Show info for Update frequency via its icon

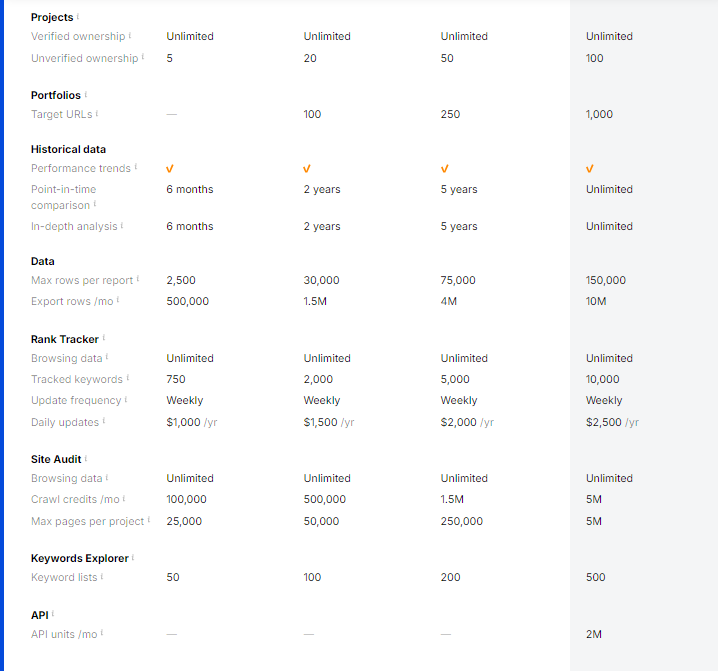[125, 400]
